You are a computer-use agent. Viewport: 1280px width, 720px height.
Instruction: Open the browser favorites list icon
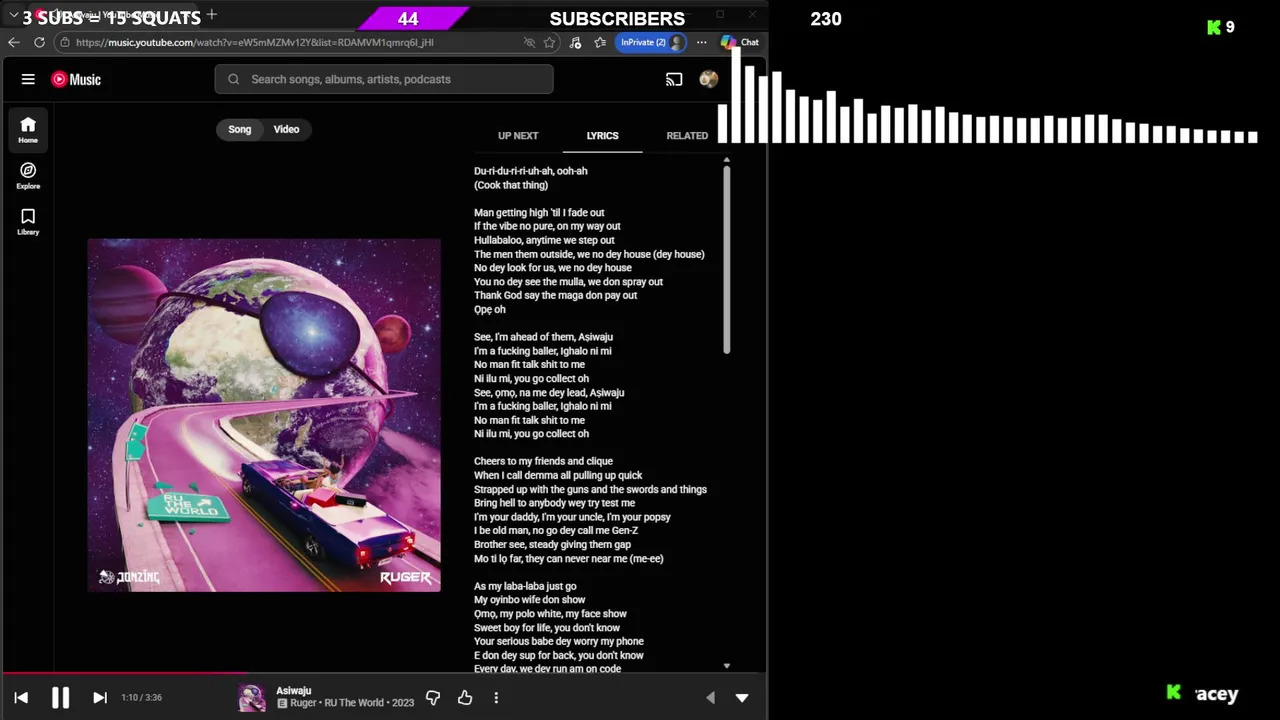[600, 42]
